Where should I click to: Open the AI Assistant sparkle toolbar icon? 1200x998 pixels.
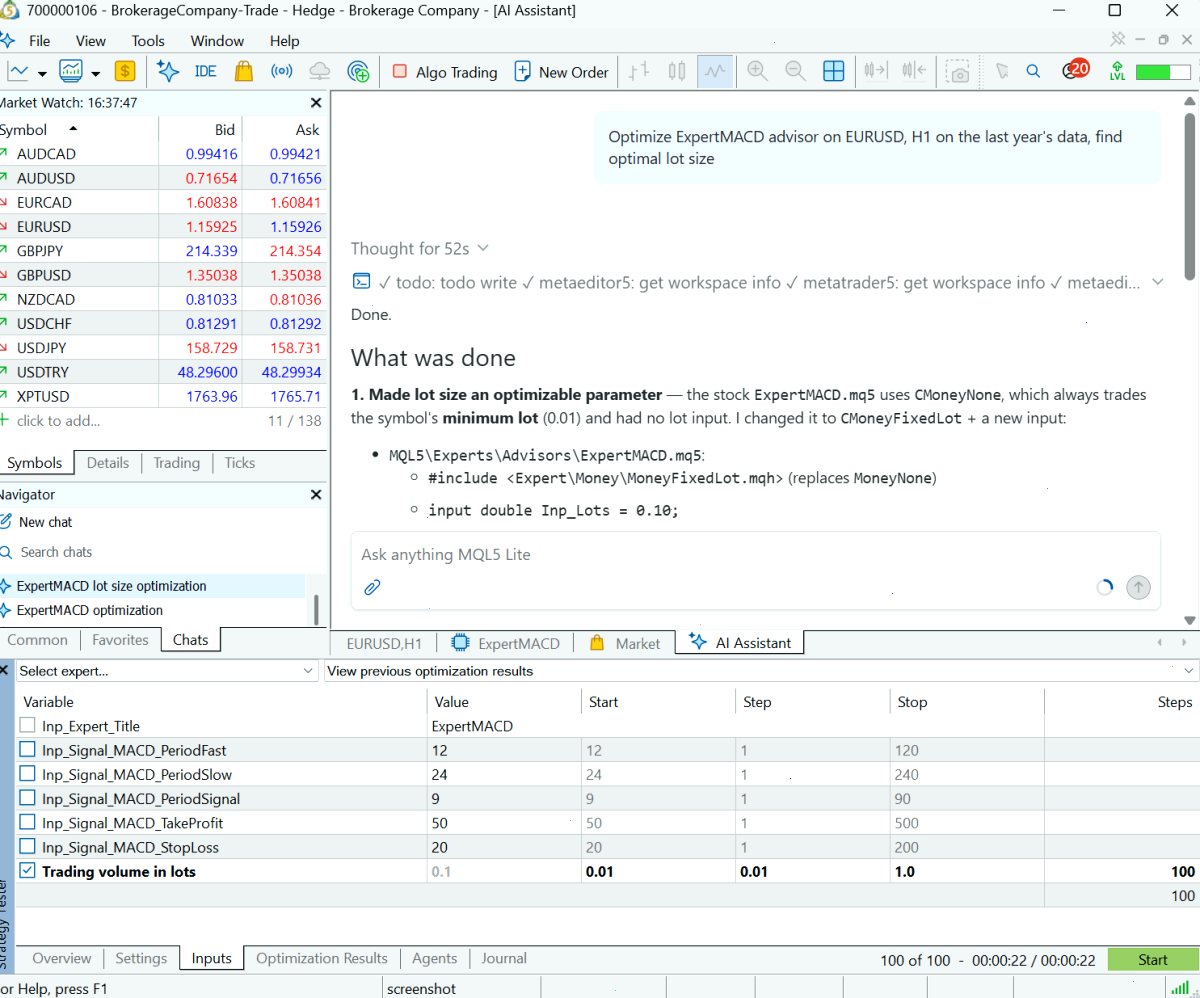click(168, 72)
